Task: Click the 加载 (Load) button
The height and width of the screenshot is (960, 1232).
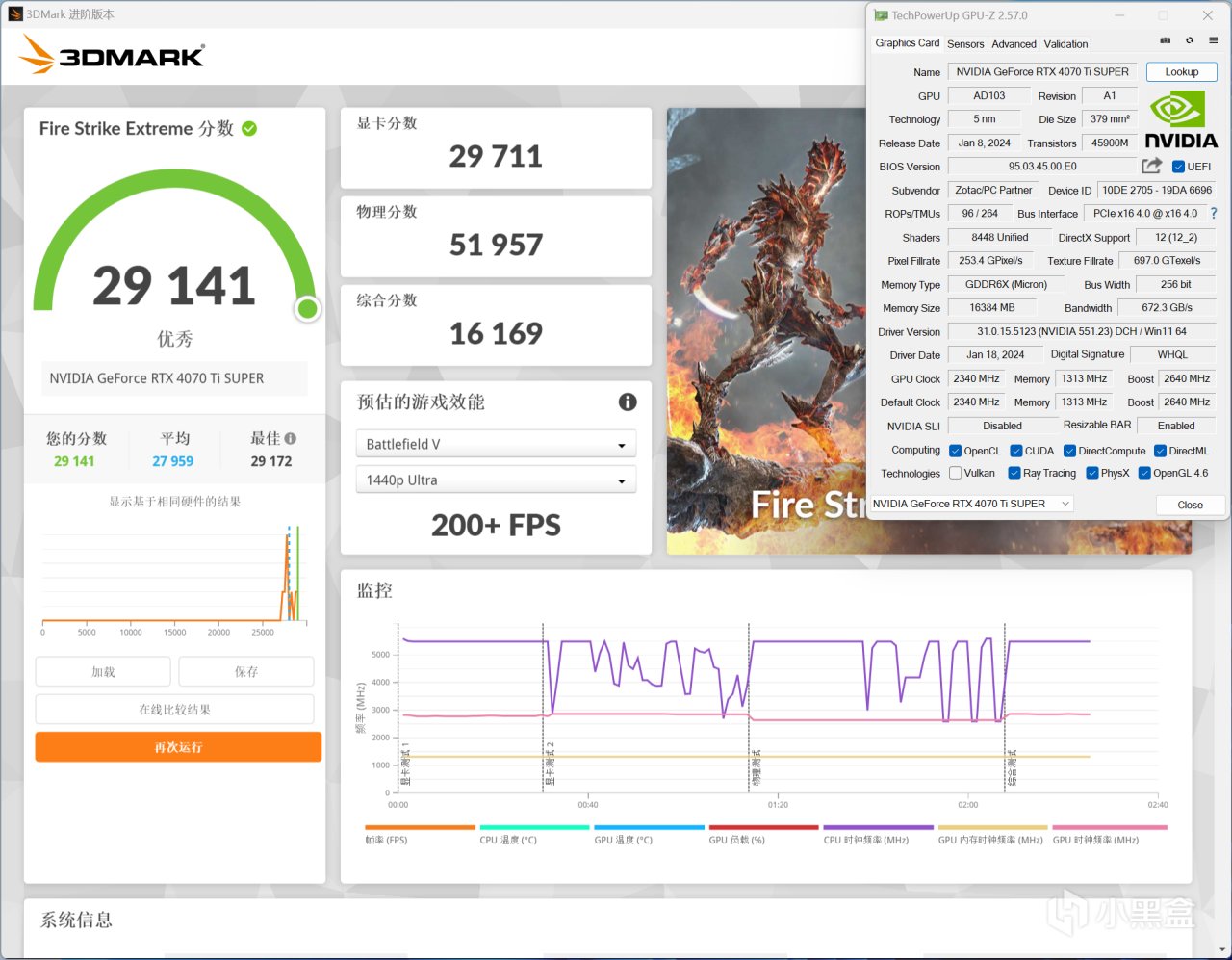Action: (x=103, y=671)
